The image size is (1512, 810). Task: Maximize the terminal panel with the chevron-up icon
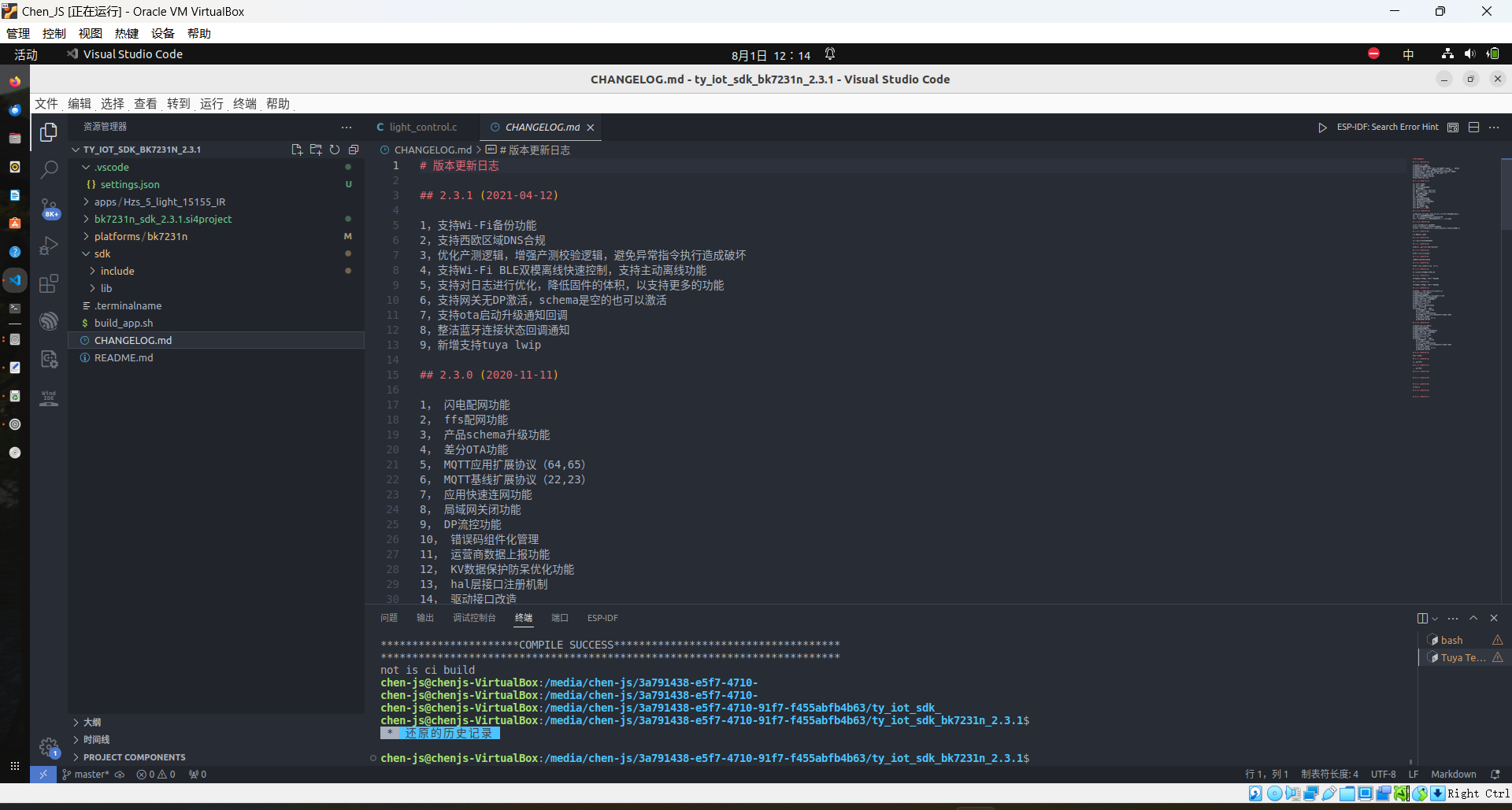click(x=1473, y=618)
